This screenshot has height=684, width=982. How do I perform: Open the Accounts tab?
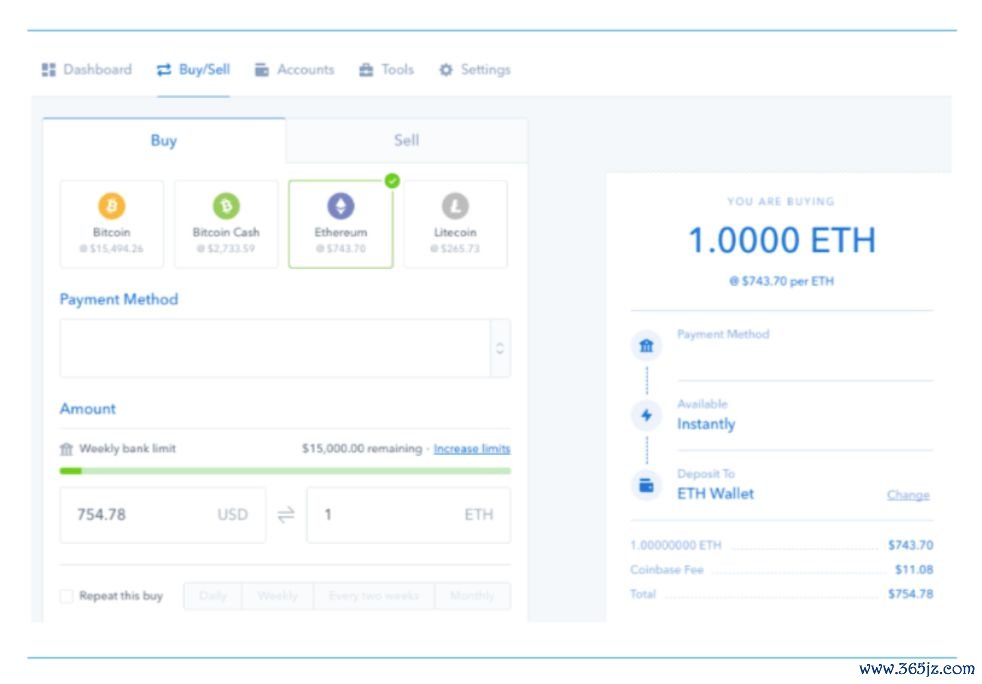(294, 70)
